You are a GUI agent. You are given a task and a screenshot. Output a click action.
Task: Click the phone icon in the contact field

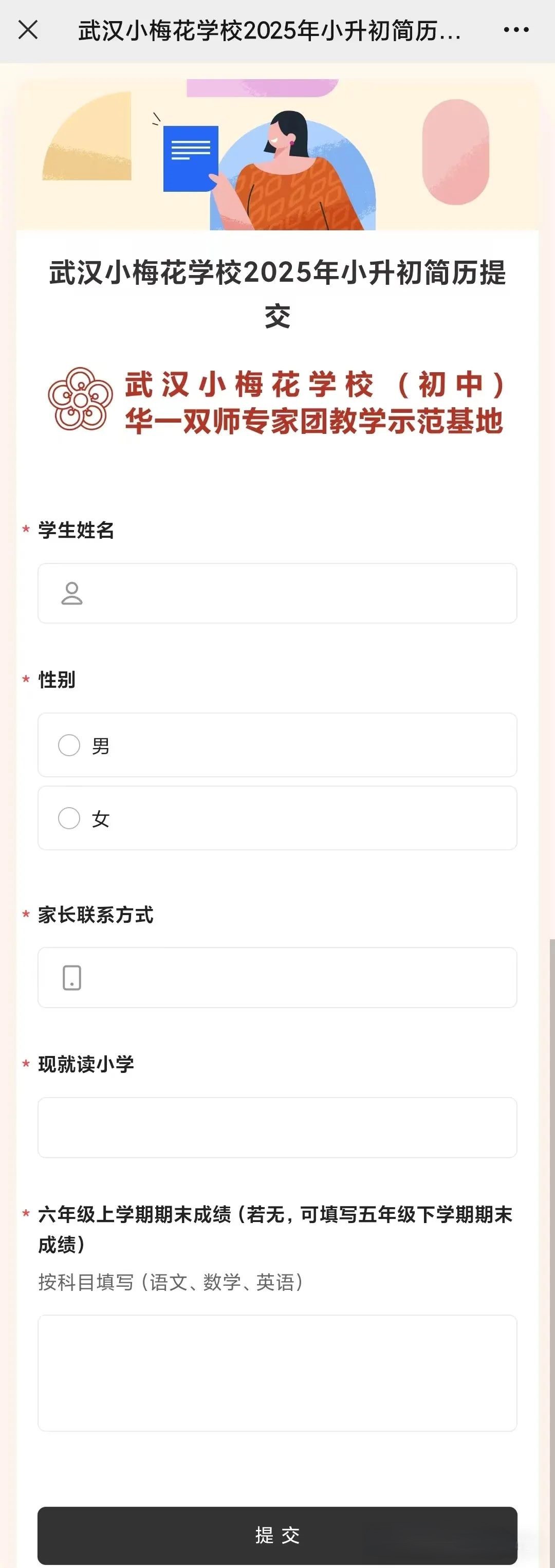click(x=72, y=978)
